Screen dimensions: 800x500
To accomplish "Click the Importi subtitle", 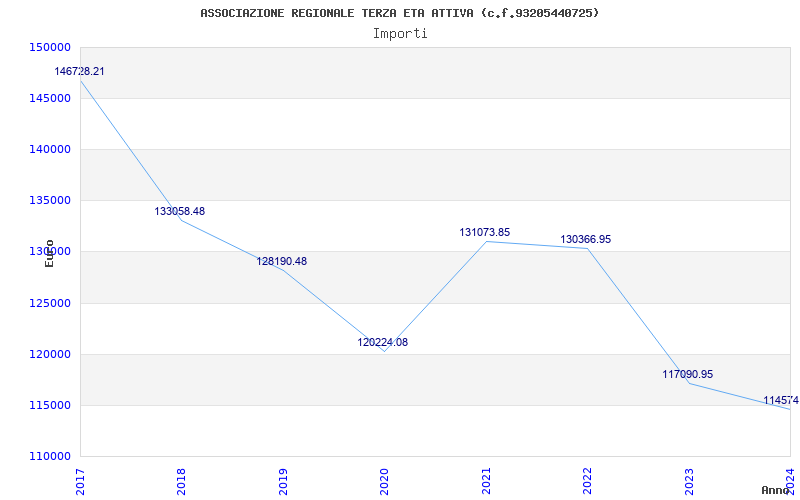I will (400, 34).
